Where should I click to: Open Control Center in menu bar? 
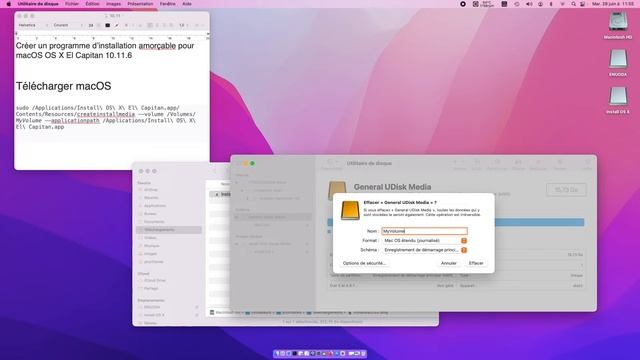582,4
